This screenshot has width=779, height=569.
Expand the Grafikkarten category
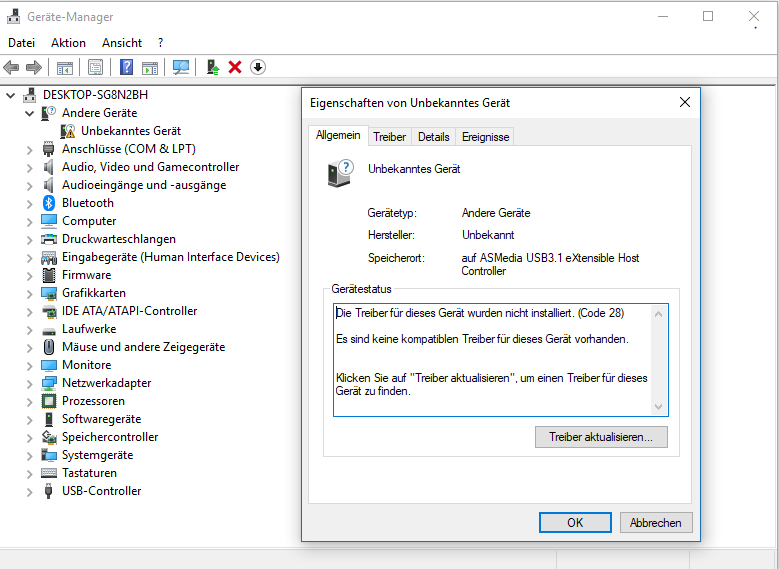click(29, 293)
